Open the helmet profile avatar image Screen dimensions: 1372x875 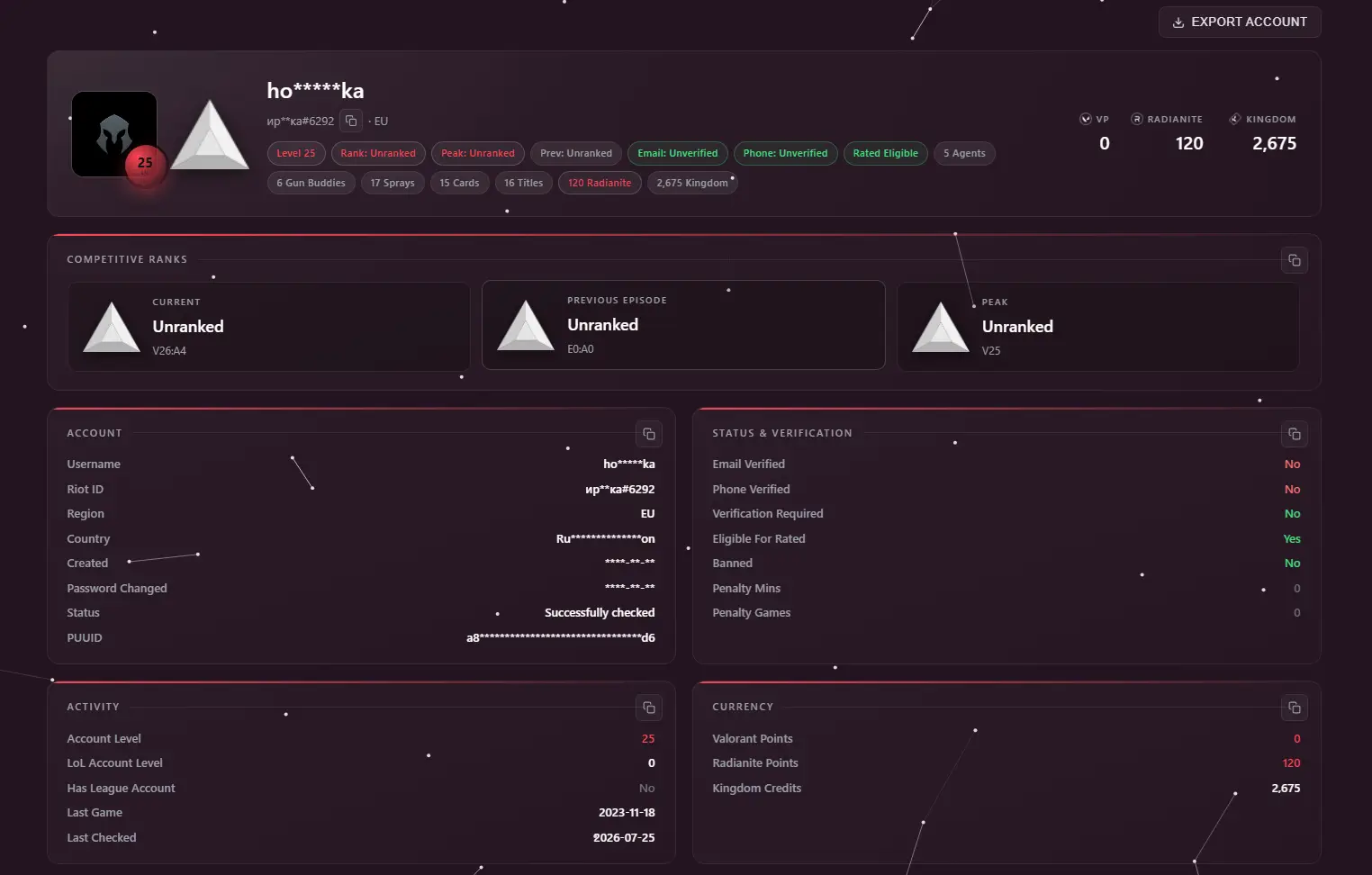click(113, 132)
